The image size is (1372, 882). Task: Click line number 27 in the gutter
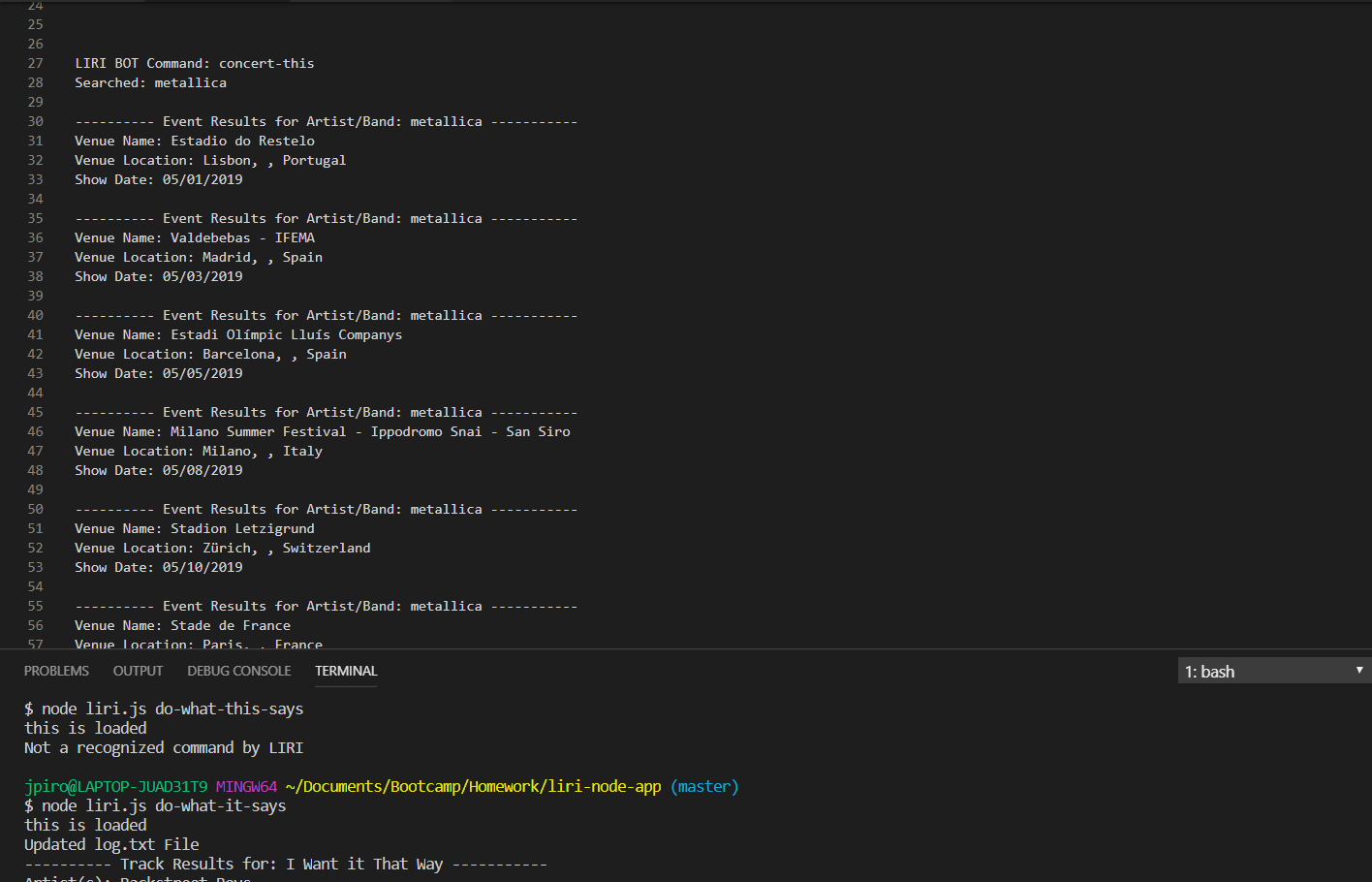[35, 63]
